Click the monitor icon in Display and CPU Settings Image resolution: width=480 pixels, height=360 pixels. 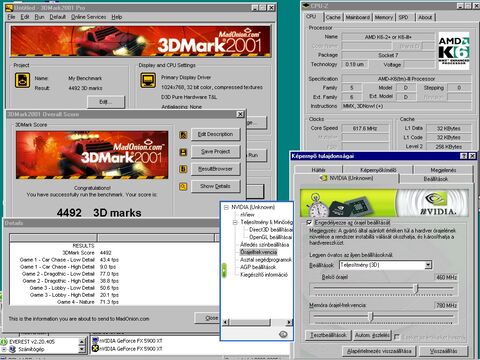tap(148, 80)
